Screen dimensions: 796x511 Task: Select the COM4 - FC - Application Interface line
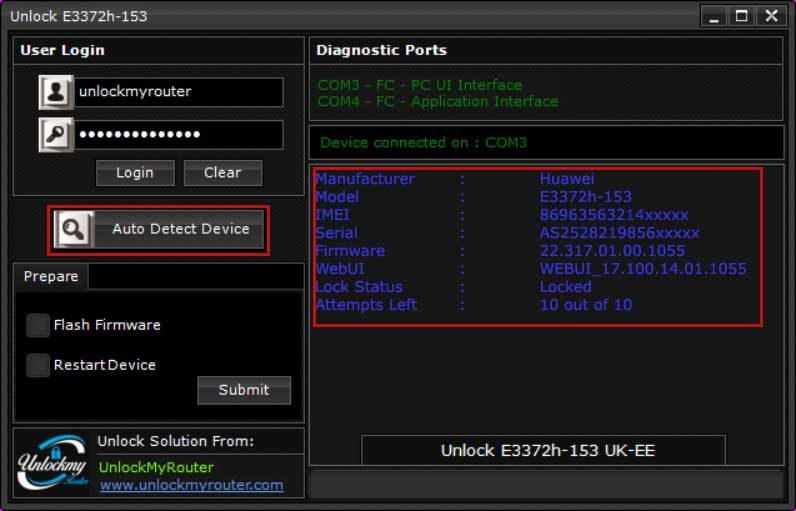(438, 101)
